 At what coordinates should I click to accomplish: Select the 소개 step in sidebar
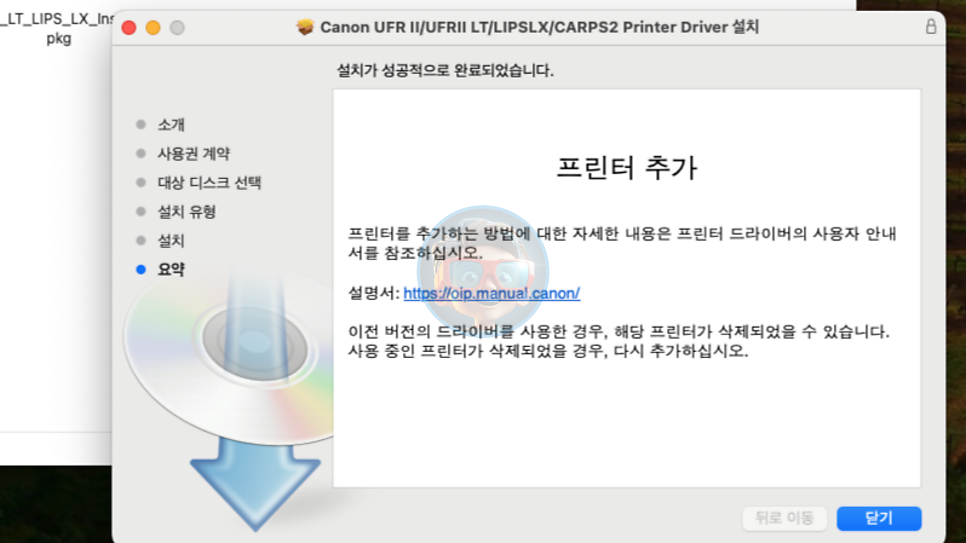[x=171, y=125]
